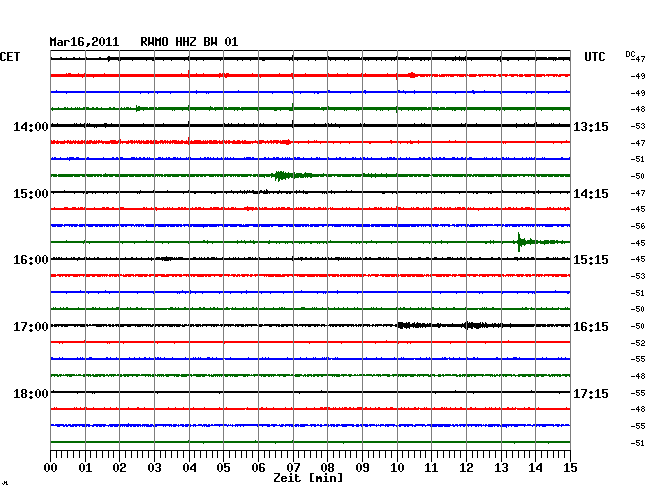
Task: Click the 11 minute axis tick label
Action: [x=431, y=467]
